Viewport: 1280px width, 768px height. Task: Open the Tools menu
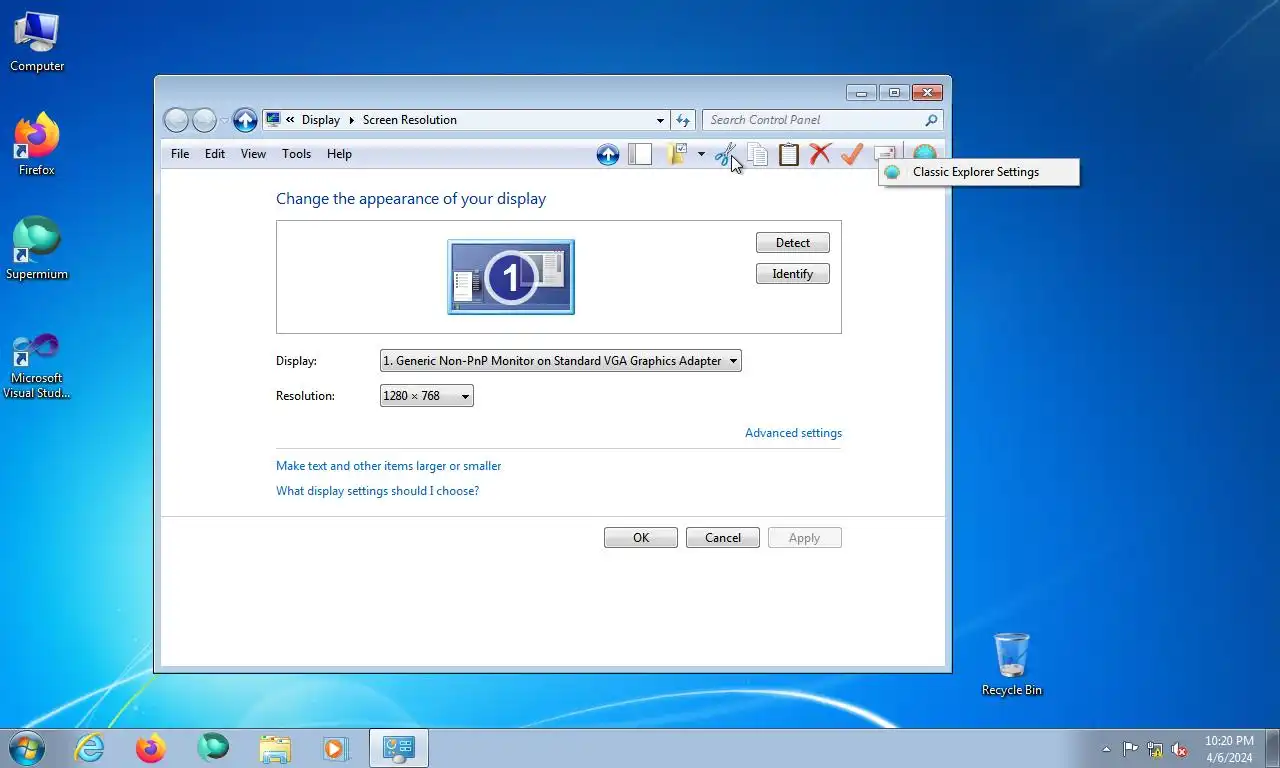(x=296, y=154)
